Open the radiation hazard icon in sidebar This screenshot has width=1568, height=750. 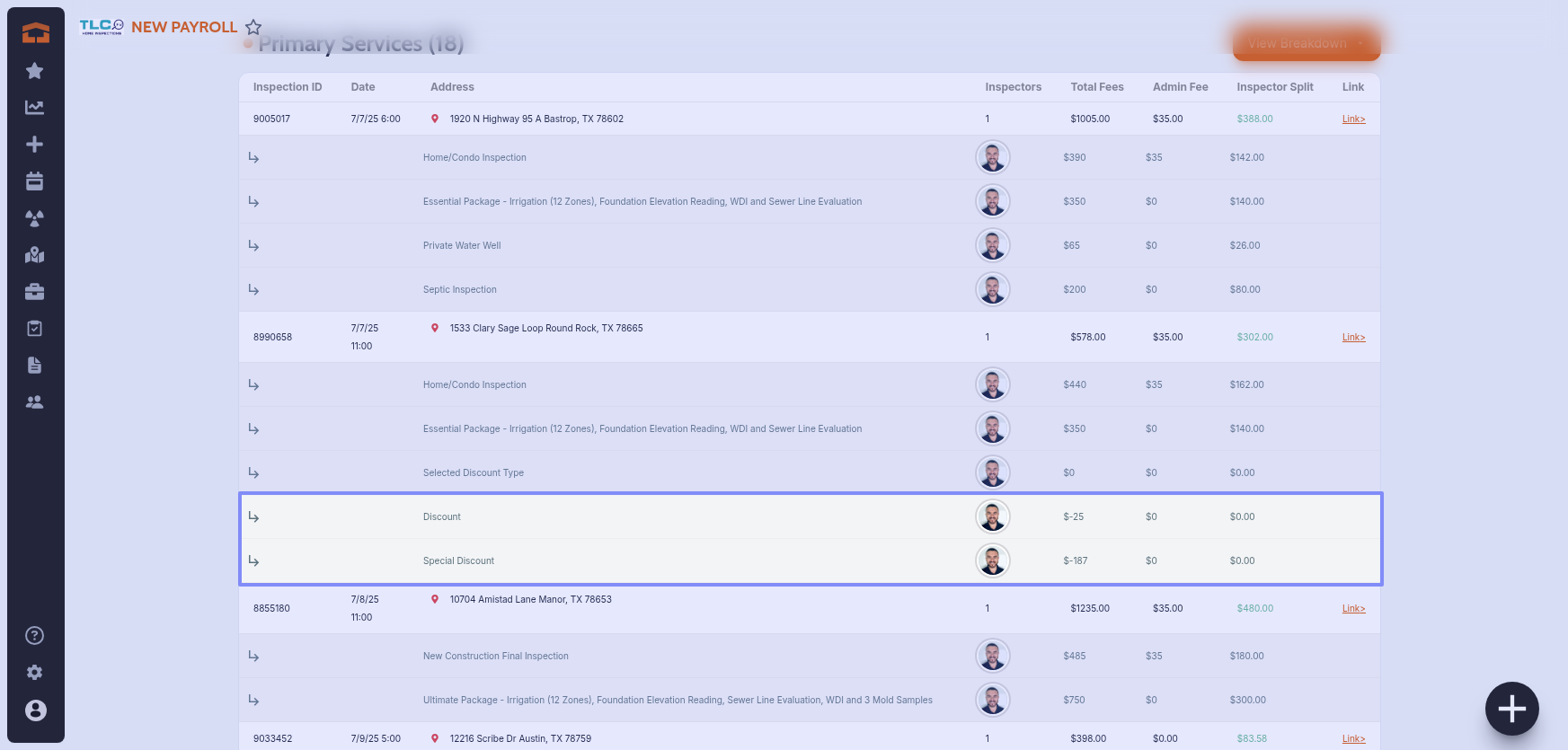coord(35,218)
